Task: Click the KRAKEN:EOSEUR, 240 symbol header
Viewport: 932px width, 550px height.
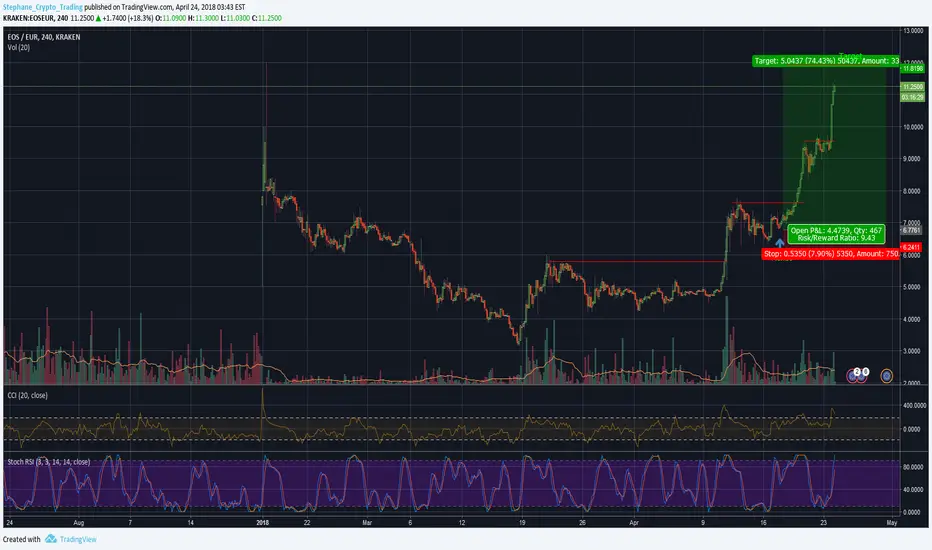Action: click(x=35, y=18)
